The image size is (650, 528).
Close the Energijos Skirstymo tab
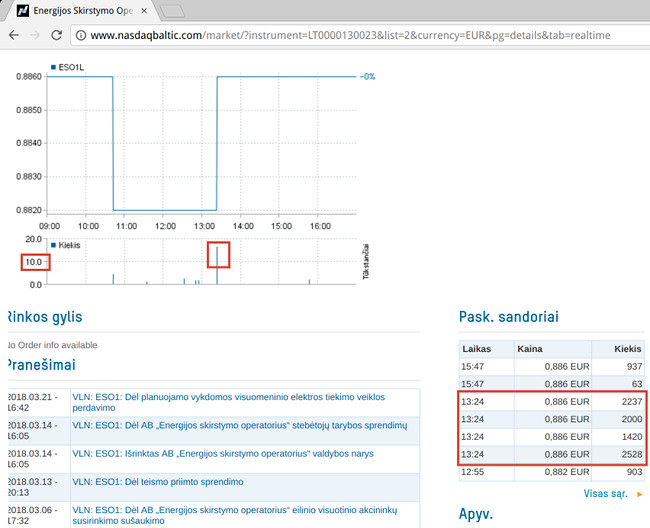144,11
